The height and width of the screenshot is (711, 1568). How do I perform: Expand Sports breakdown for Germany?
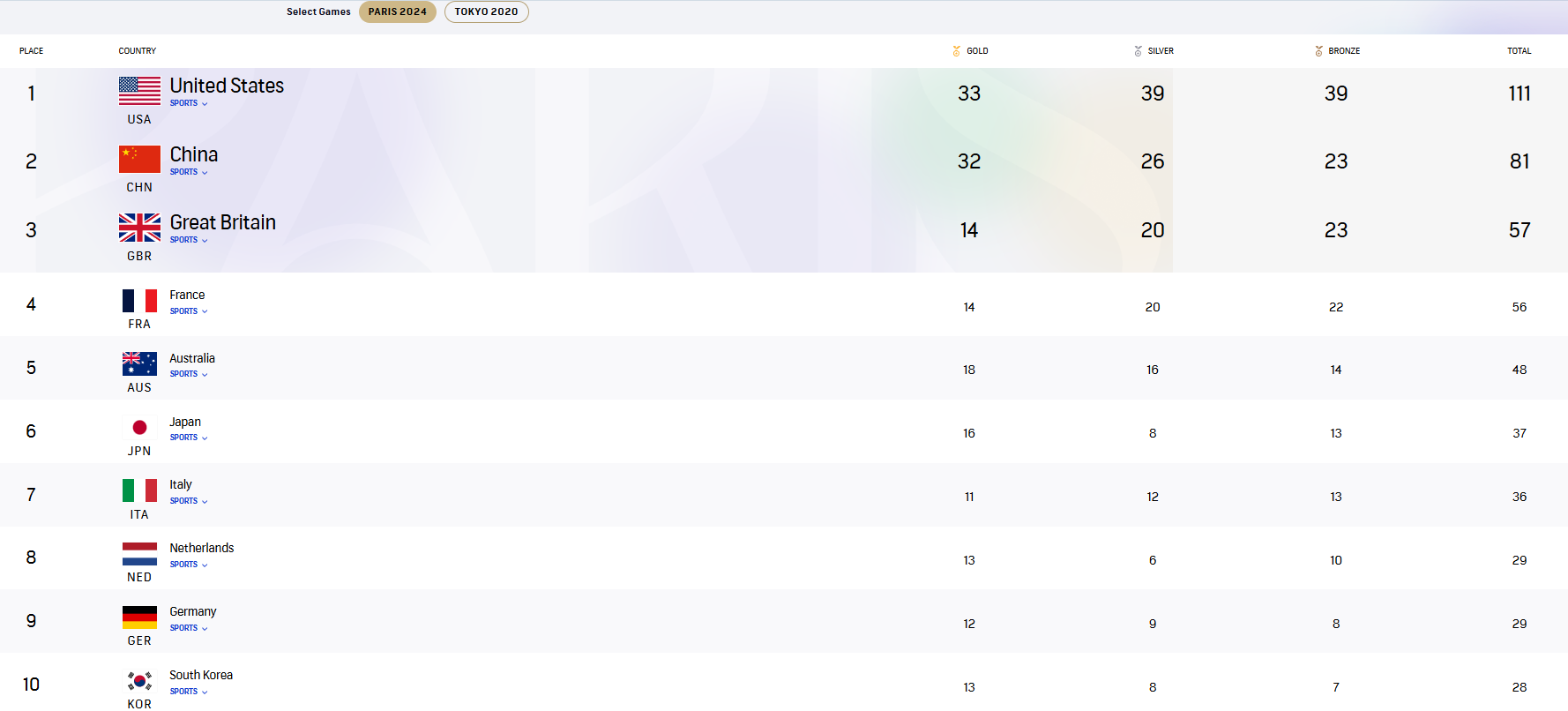189,628
